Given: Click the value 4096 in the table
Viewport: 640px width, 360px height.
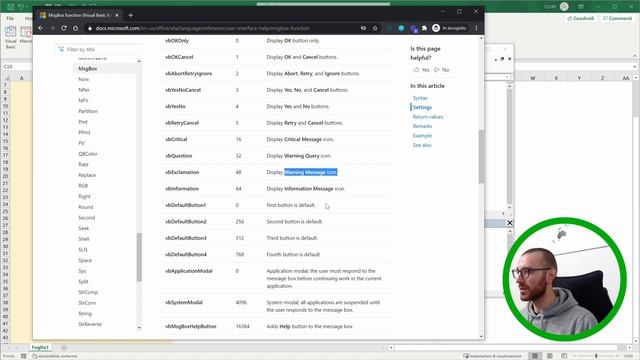Looking at the screenshot, I should pyautogui.click(x=241, y=302).
